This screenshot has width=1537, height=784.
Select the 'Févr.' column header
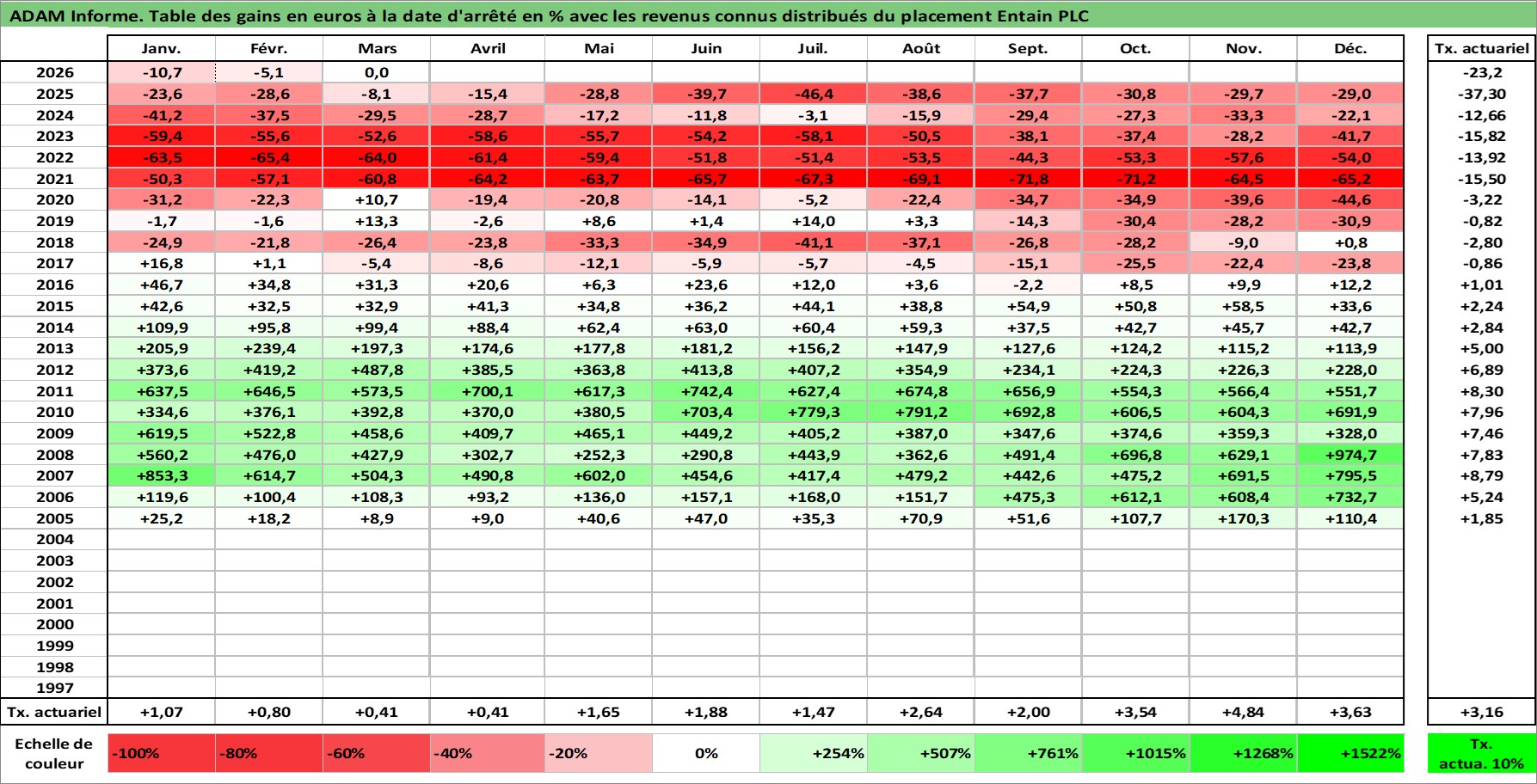click(x=269, y=48)
